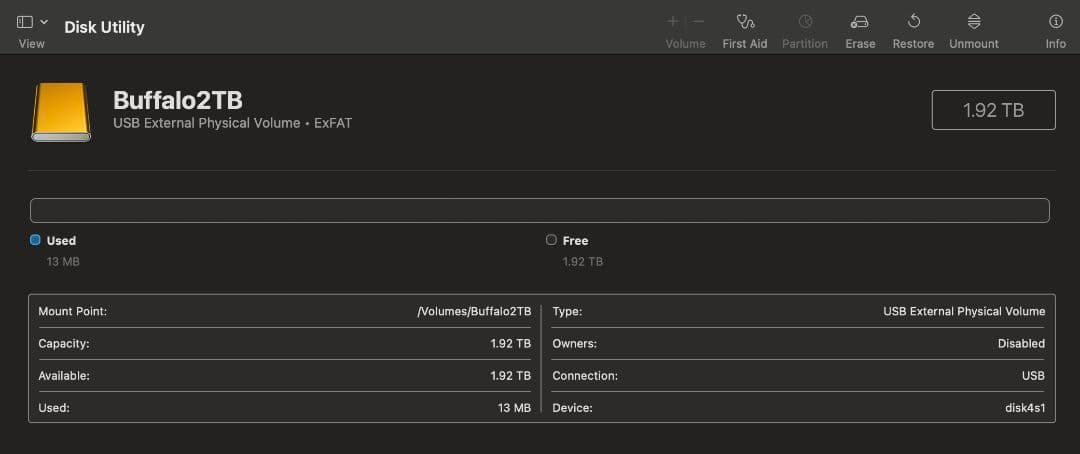
Task: Click the Partition pie chart icon
Action: 805,22
